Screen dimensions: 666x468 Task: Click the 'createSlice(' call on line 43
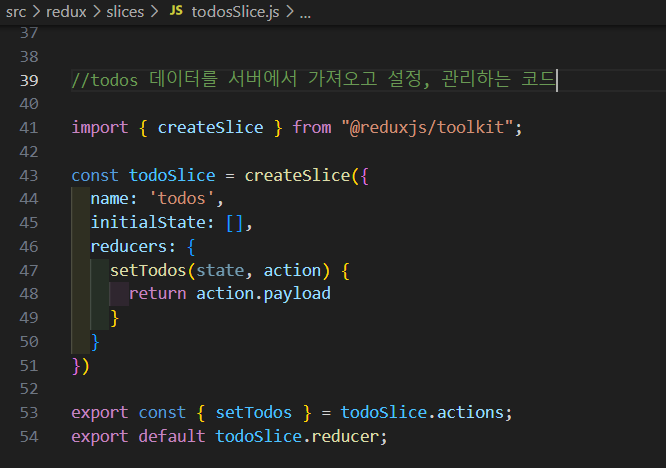pyautogui.click(x=302, y=175)
